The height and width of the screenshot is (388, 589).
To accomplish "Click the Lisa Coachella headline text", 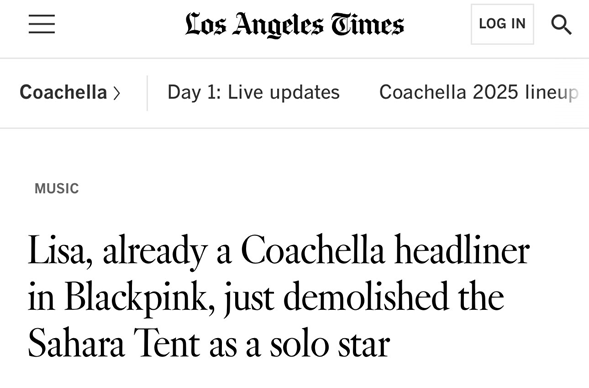I will (x=279, y=297).
